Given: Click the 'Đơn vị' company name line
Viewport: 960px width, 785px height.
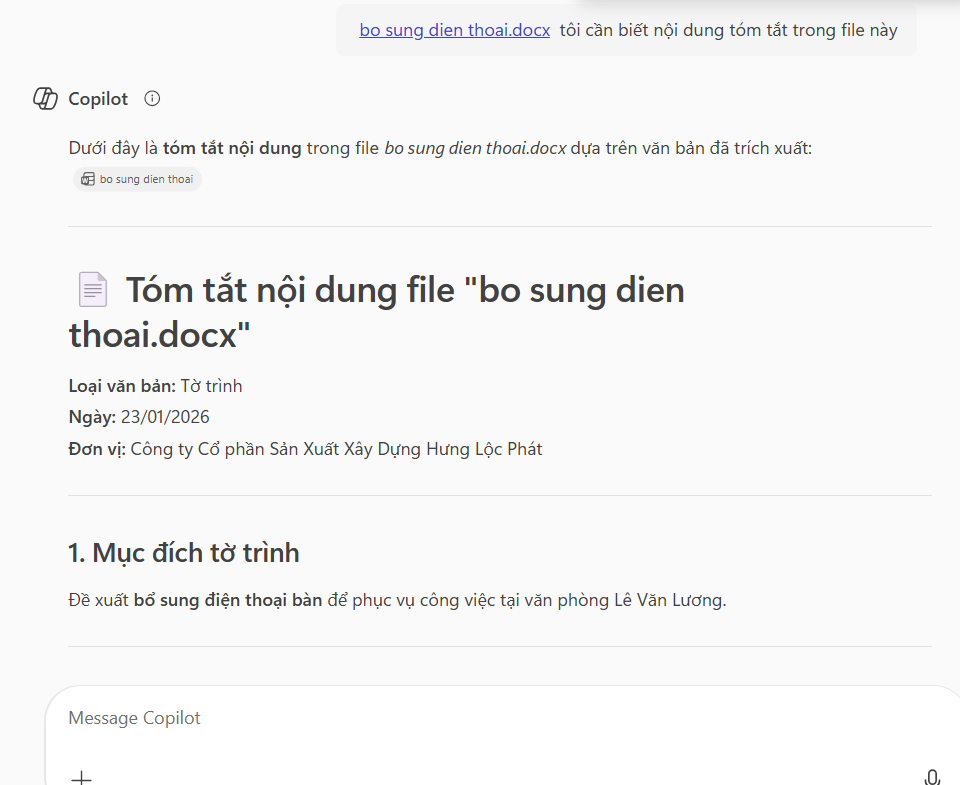Looking at the screenshot, I should [x=305, y=449].
